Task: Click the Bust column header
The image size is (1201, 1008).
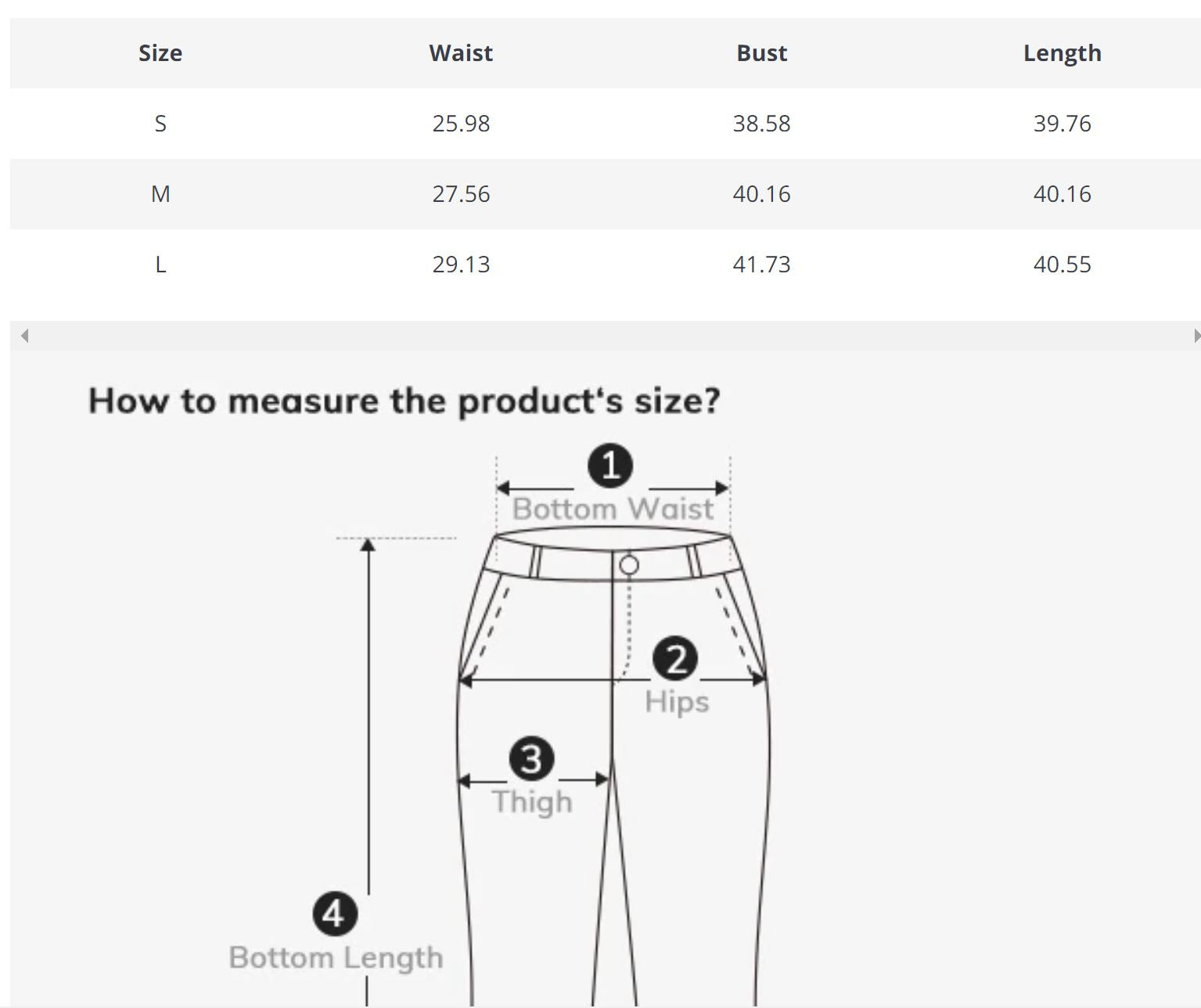Action: [x=761, y=53]
